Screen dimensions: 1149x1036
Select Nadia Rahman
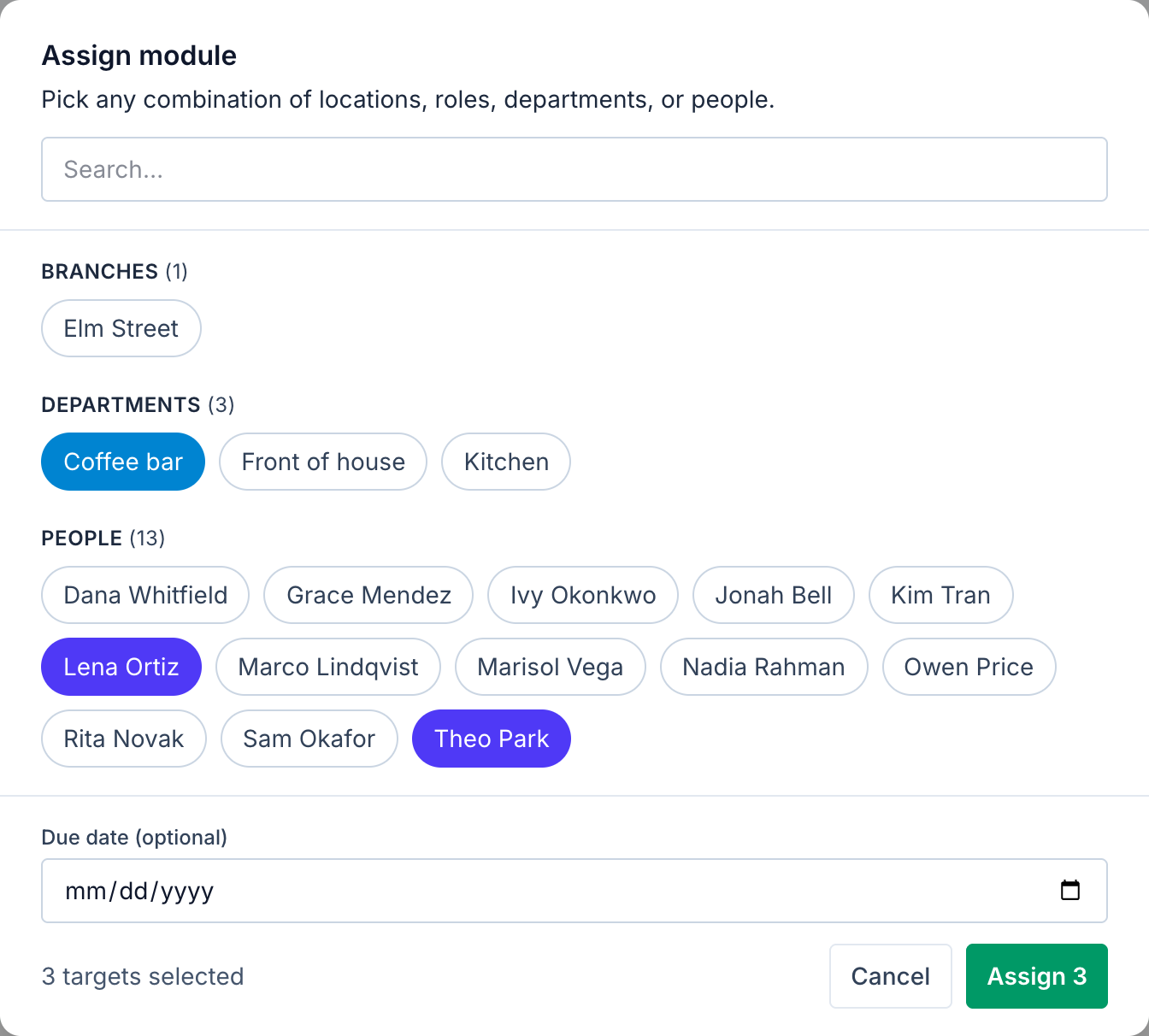point(764,667)
